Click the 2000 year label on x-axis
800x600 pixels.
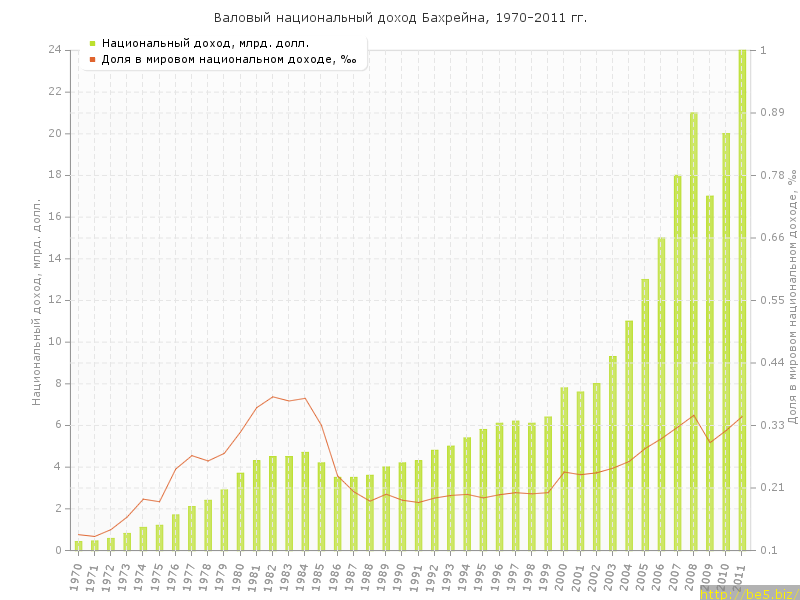point(563,574)
